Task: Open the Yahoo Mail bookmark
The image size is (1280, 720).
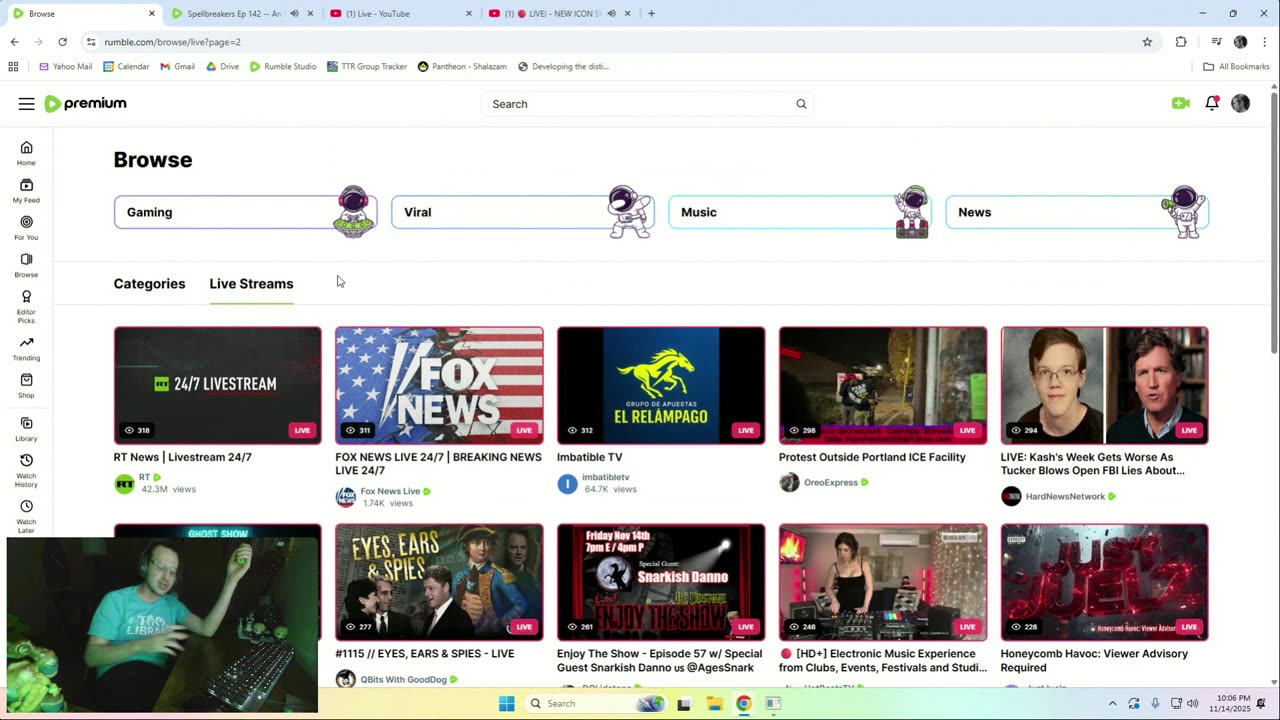Action: coord(66,67)
